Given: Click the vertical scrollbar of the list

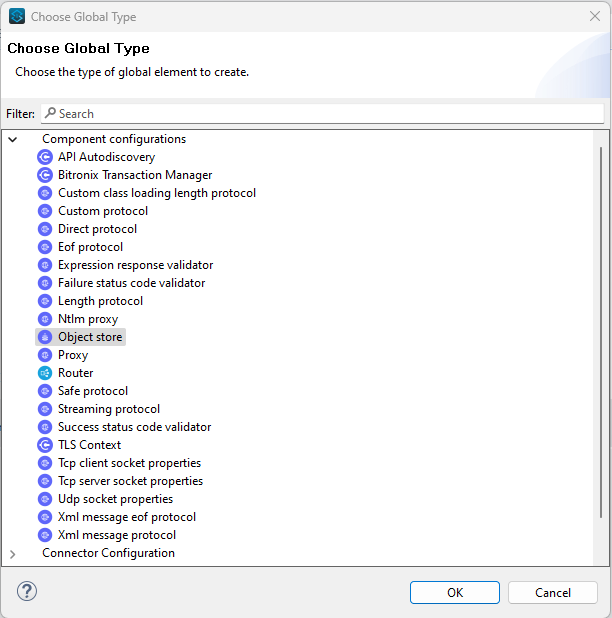Looking at the screenshot, I should 601,330.
